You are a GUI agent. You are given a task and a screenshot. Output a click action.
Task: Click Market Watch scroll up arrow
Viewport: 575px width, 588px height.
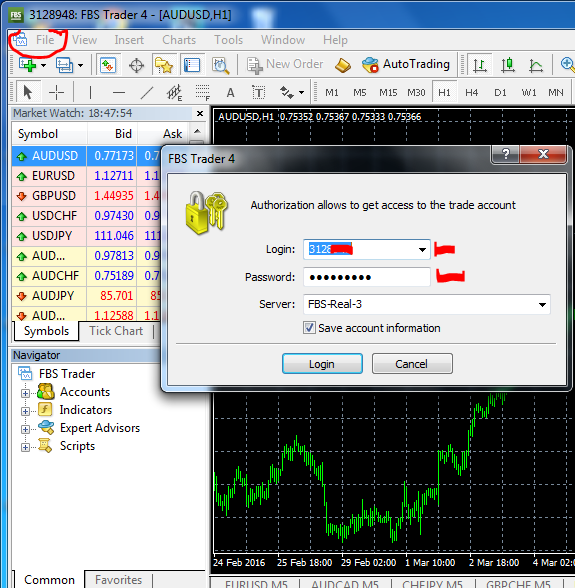[197, 131]
